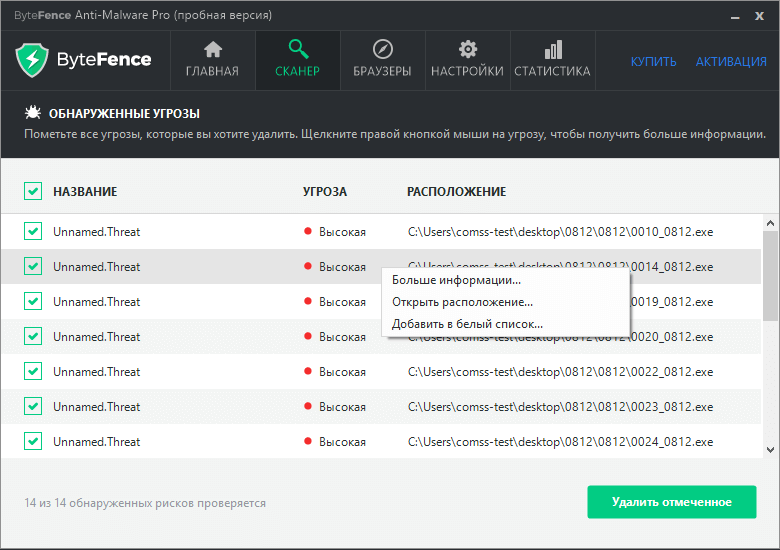Click the Купить link

click(x=653, y=61)
